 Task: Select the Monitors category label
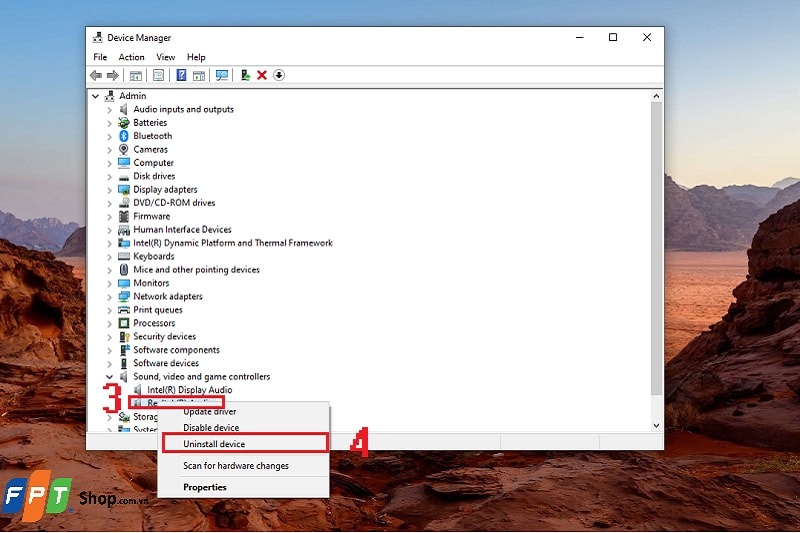pyautogui.click(x=151, y=283)
